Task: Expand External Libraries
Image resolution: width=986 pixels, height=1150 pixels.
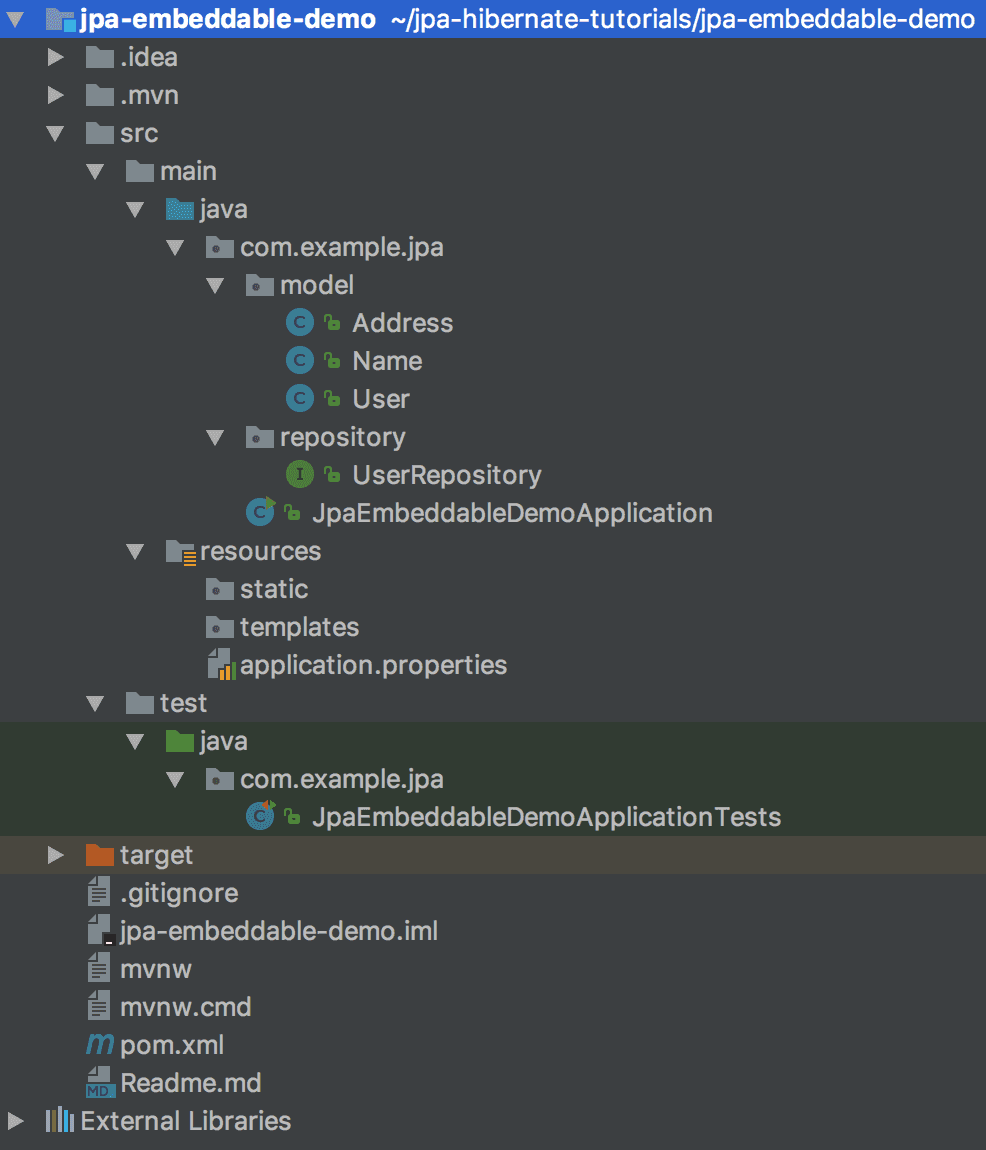Action: point(14,1120)
